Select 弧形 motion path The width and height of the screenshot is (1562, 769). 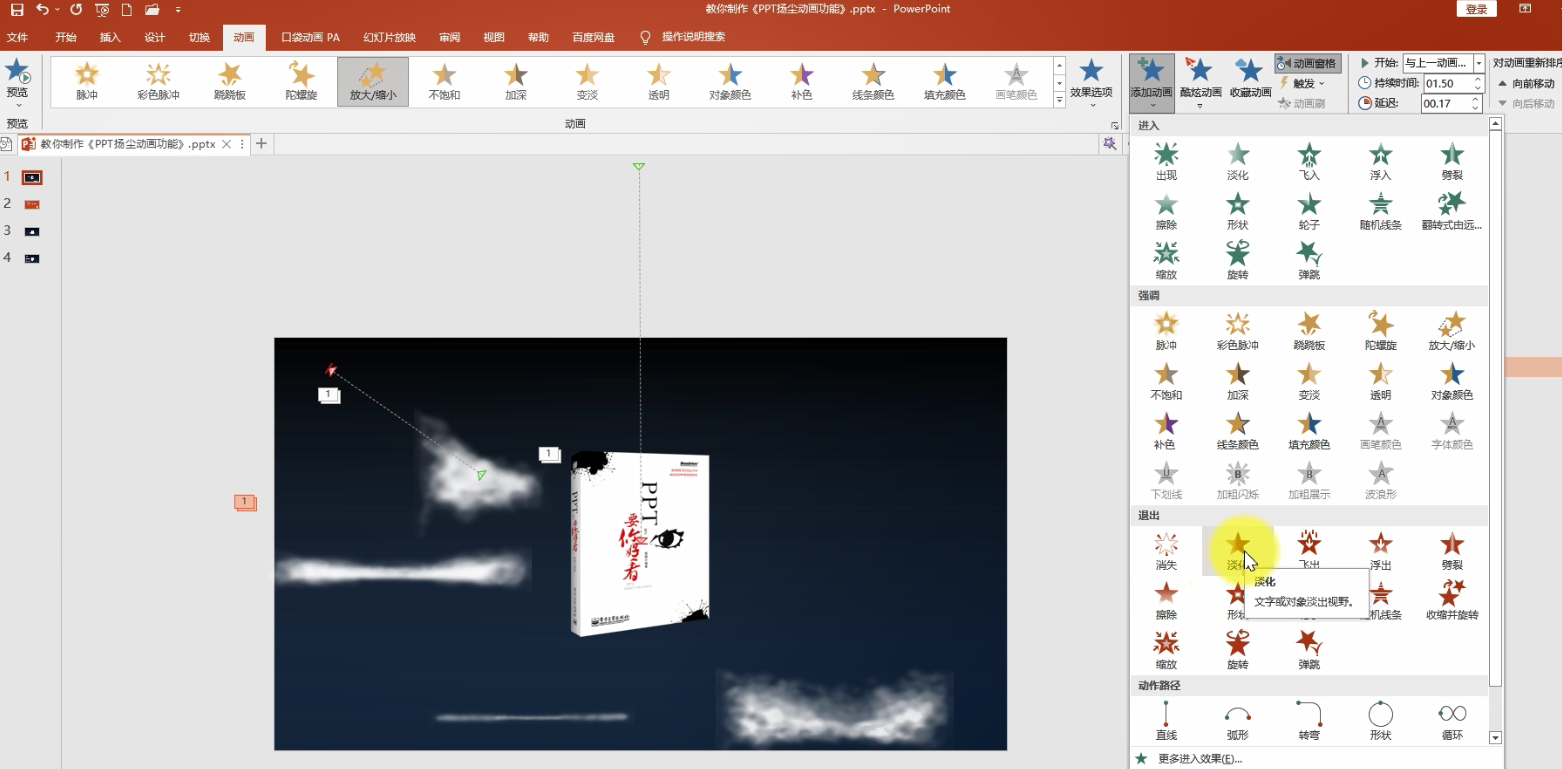tap(1237, 721)
